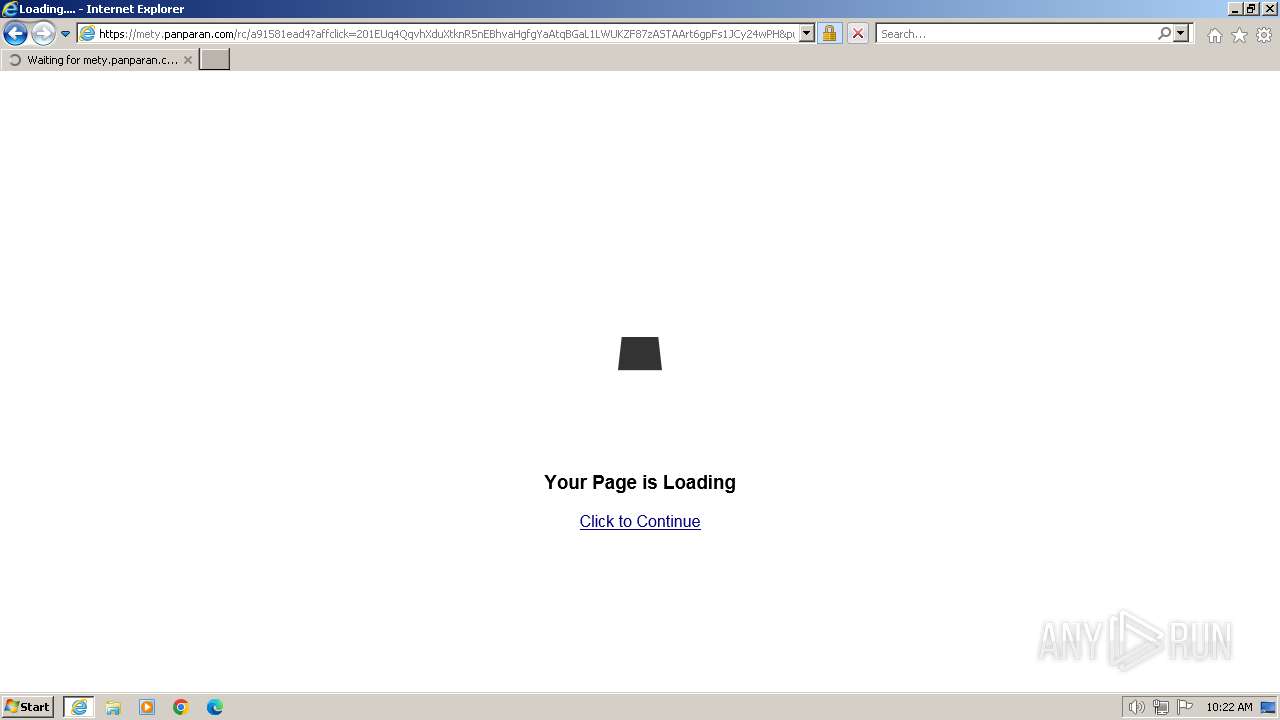Launch Windows Media Player from taskbar
1280x720 pixels.
tap(147, 707)
